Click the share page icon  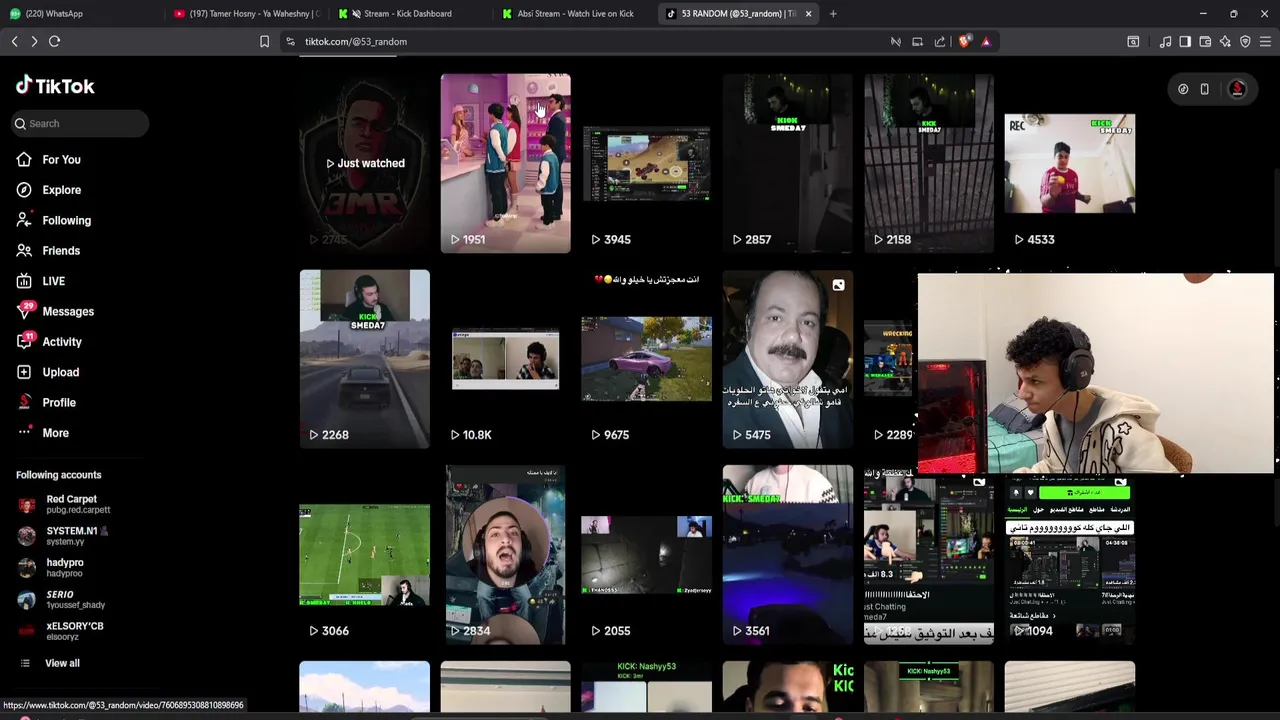pos(940,41)
